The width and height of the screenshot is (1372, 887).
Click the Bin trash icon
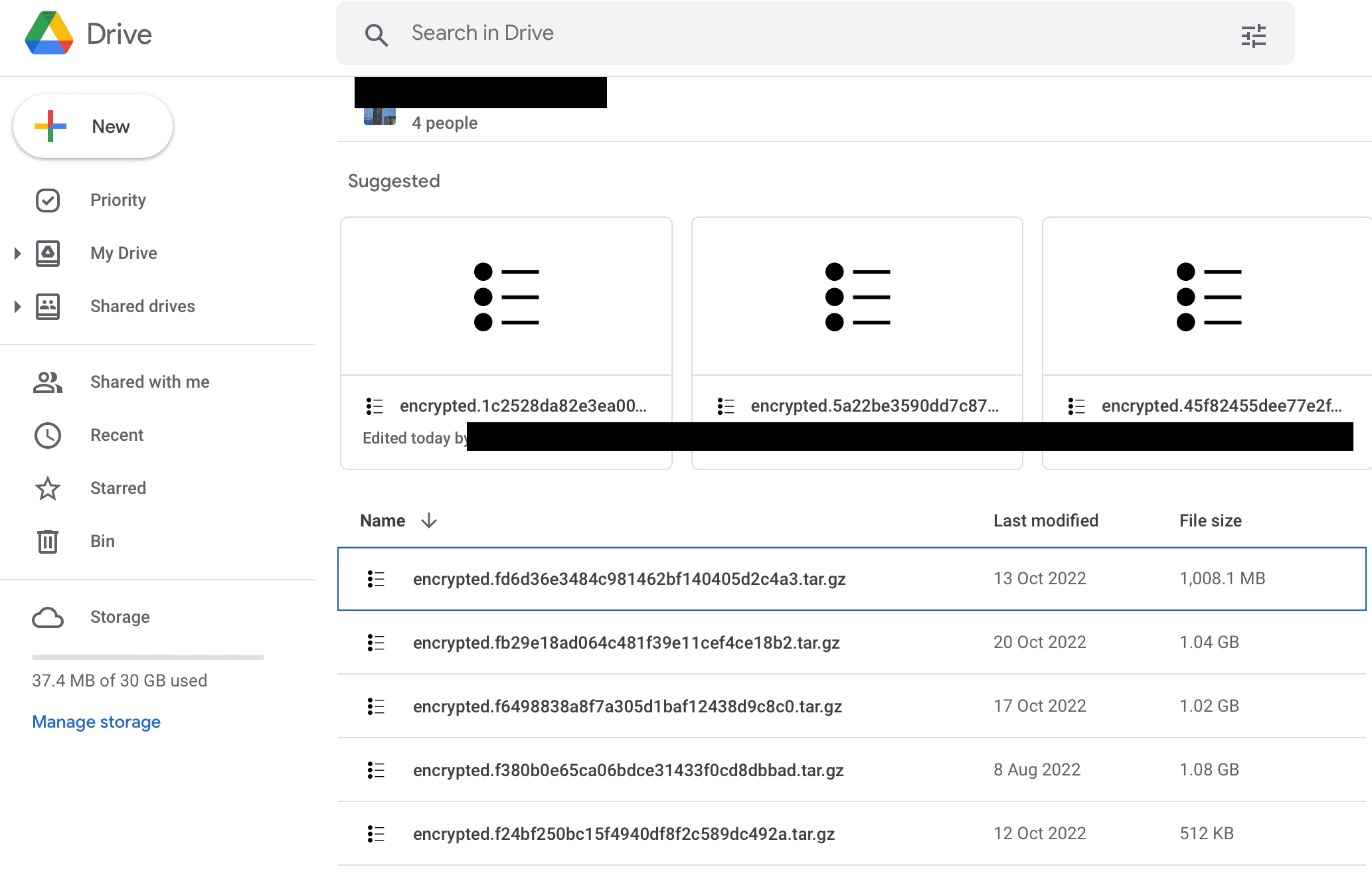tap(48, 542)
